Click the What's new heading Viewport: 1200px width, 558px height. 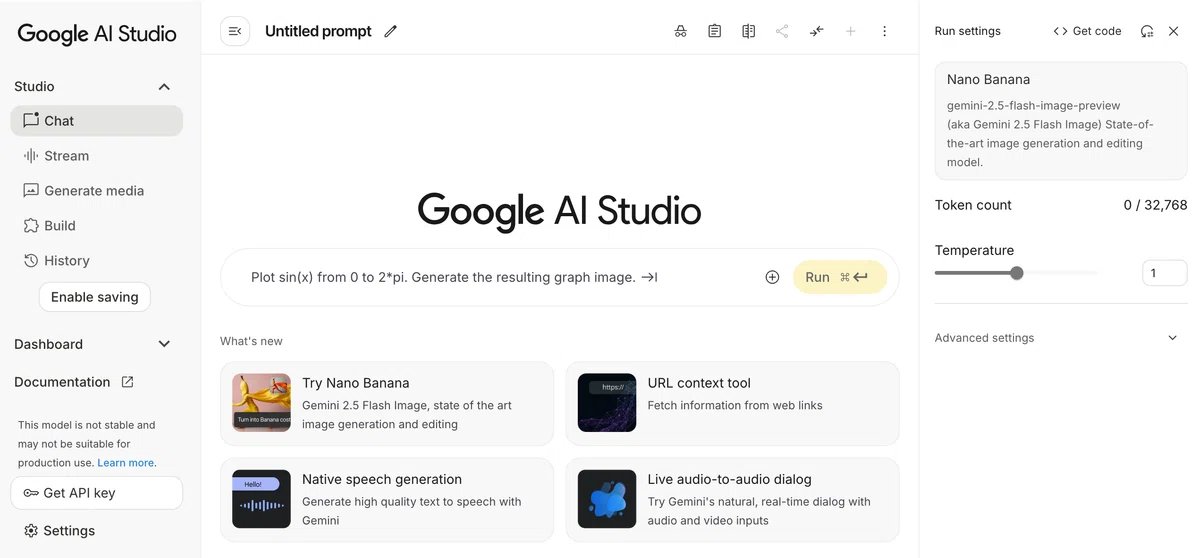[251, 341]
